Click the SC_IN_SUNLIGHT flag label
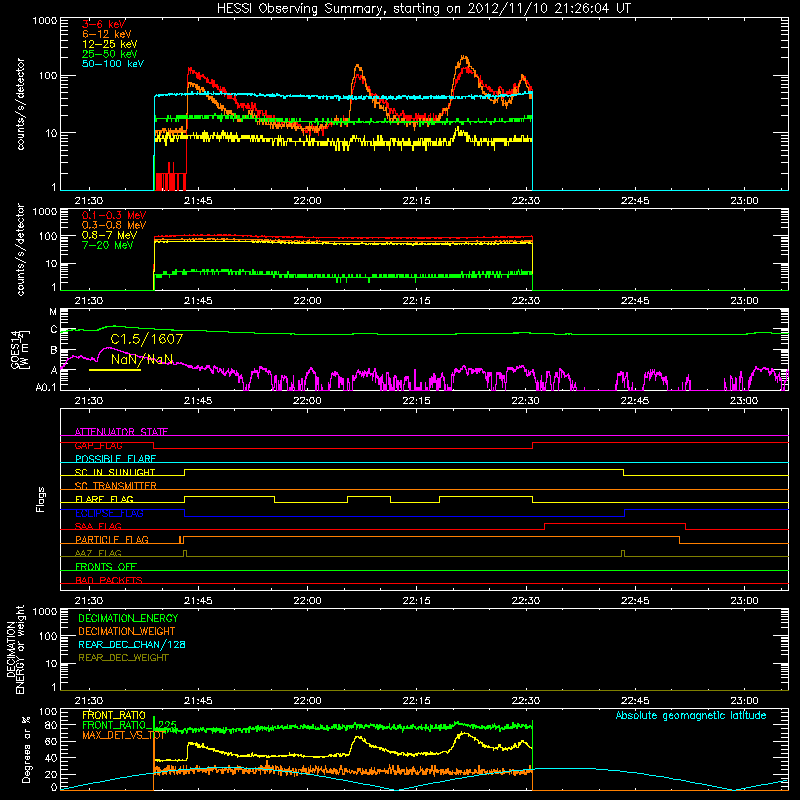800x800 pixels. 115,472
